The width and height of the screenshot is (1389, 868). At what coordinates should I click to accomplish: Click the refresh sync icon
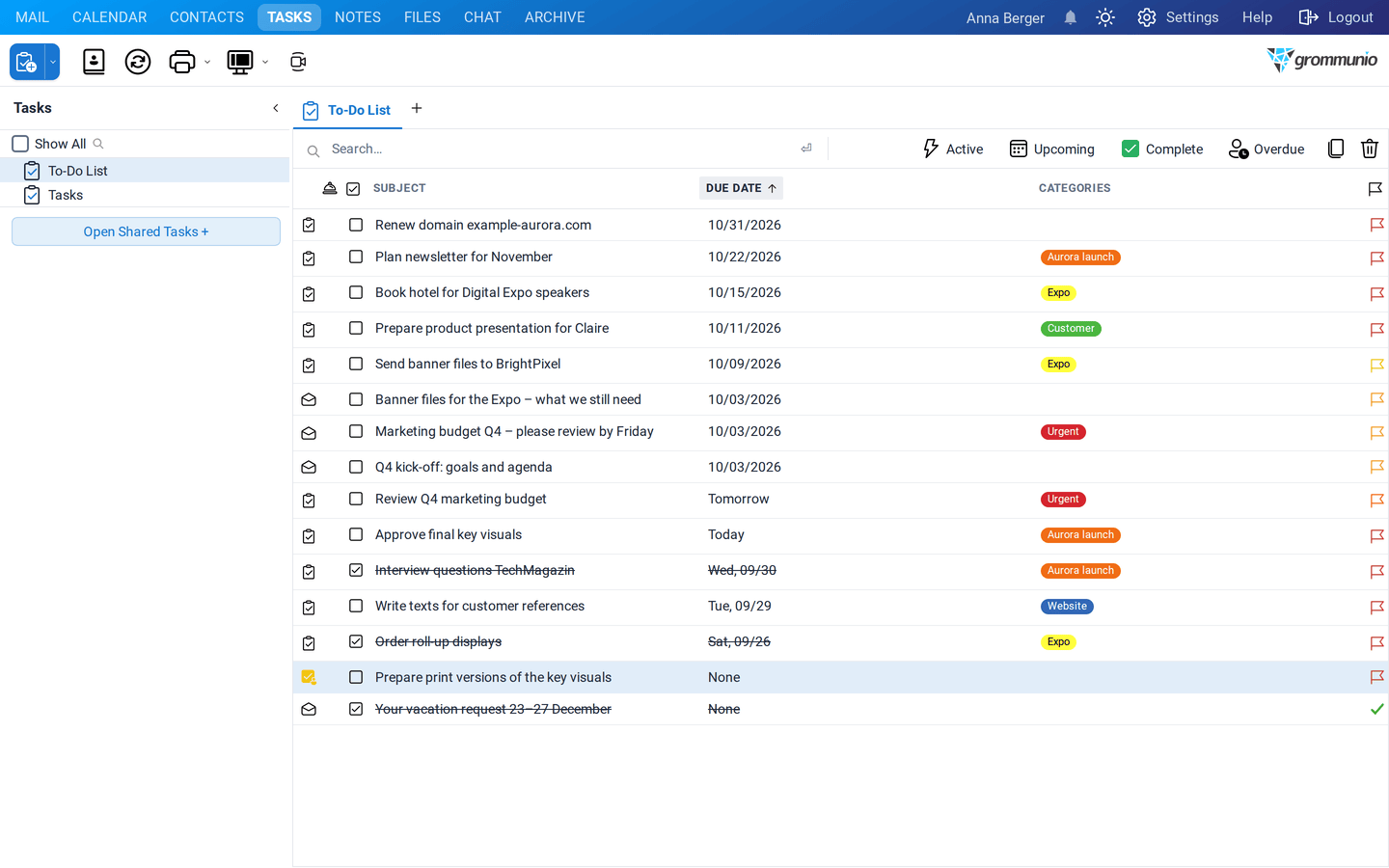[x=138, y=62]
